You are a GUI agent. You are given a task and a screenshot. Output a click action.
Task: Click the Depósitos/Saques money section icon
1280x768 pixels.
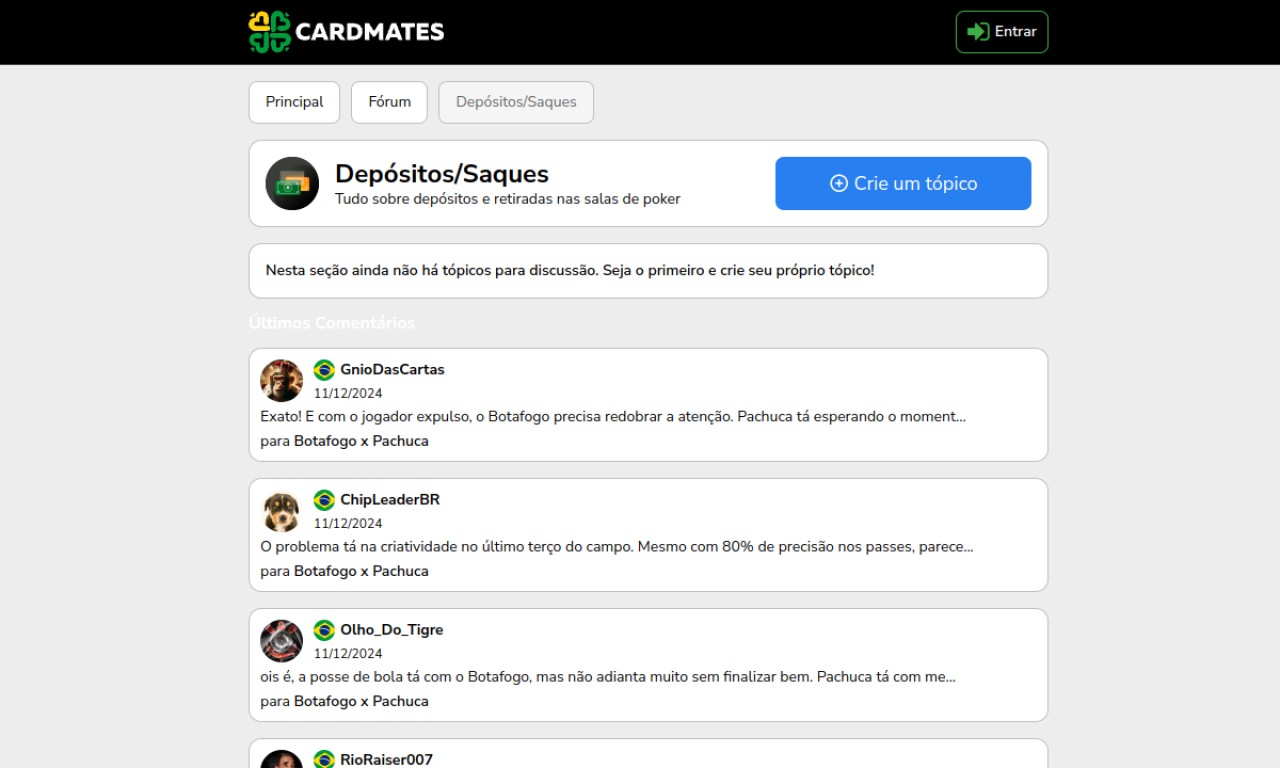click(292, 184)
